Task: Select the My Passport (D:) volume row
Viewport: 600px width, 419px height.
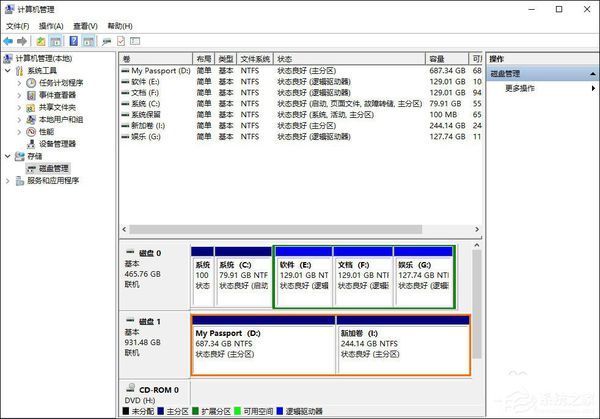Action: point(301,71)
